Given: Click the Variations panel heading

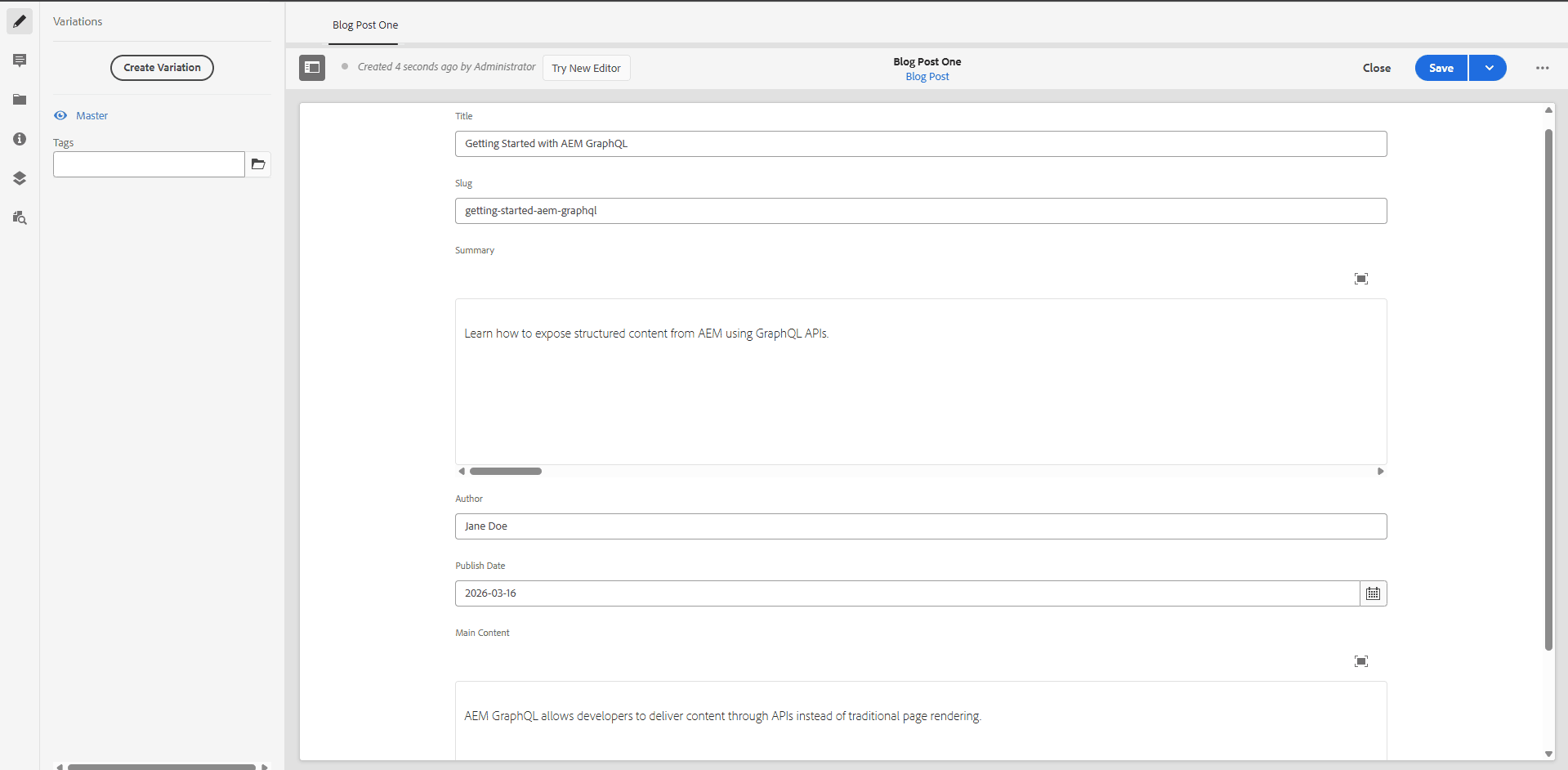Looking at the screenshot, I should tap(78, 21).
